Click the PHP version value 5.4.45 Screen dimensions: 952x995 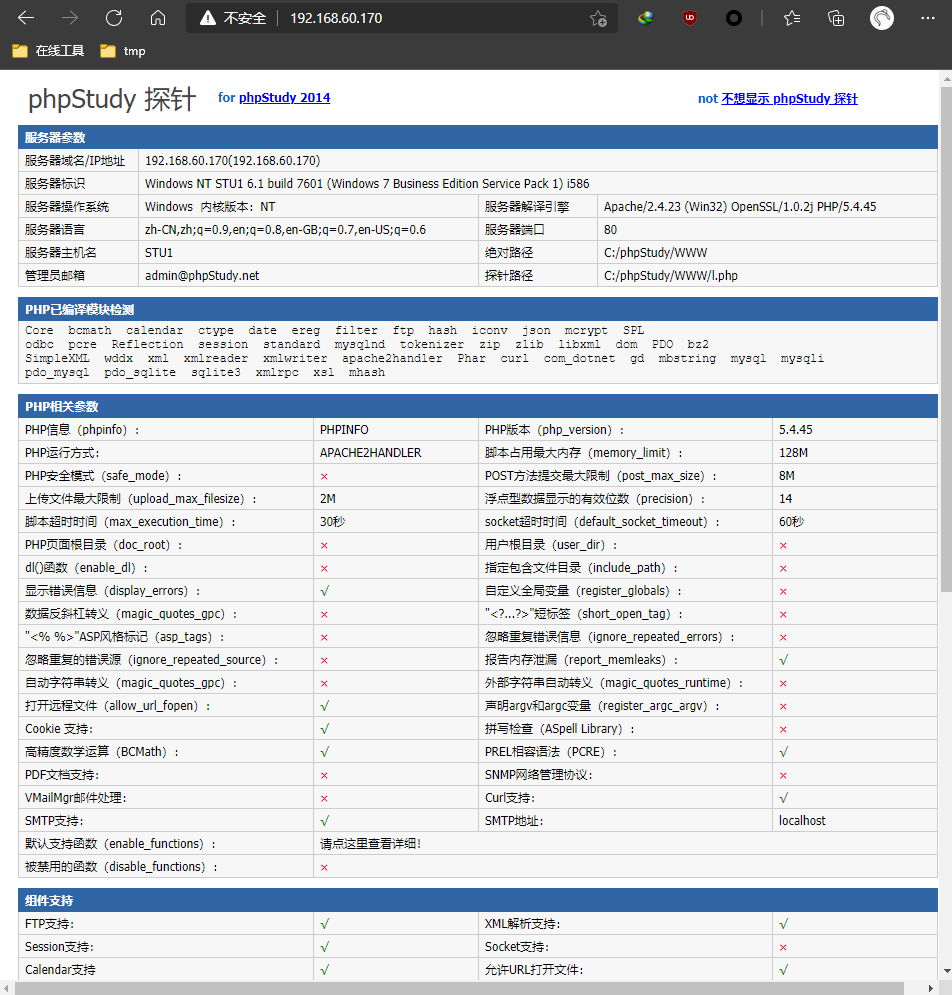795,430
